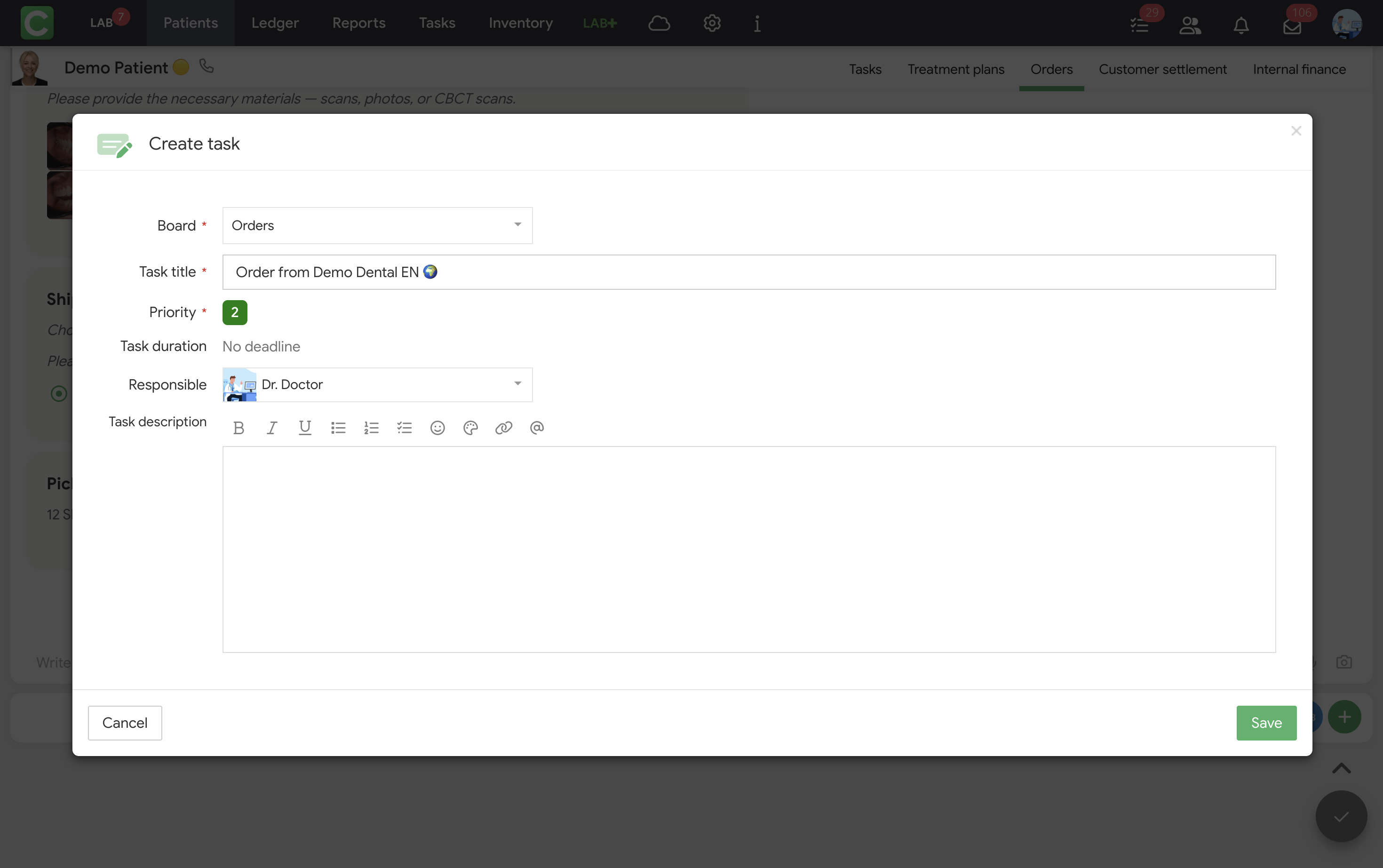Screen dimensions: 1383x868
Task: Select the green radio button behind dialog
Action: [58, 393]
